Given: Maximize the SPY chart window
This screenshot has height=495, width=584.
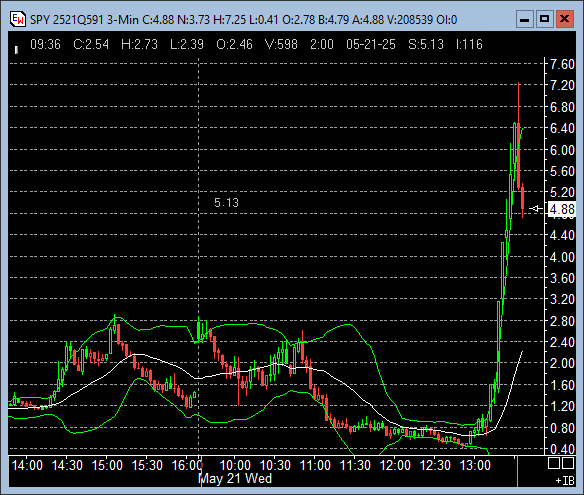Looking at the screenshot, I should point(545,19).
